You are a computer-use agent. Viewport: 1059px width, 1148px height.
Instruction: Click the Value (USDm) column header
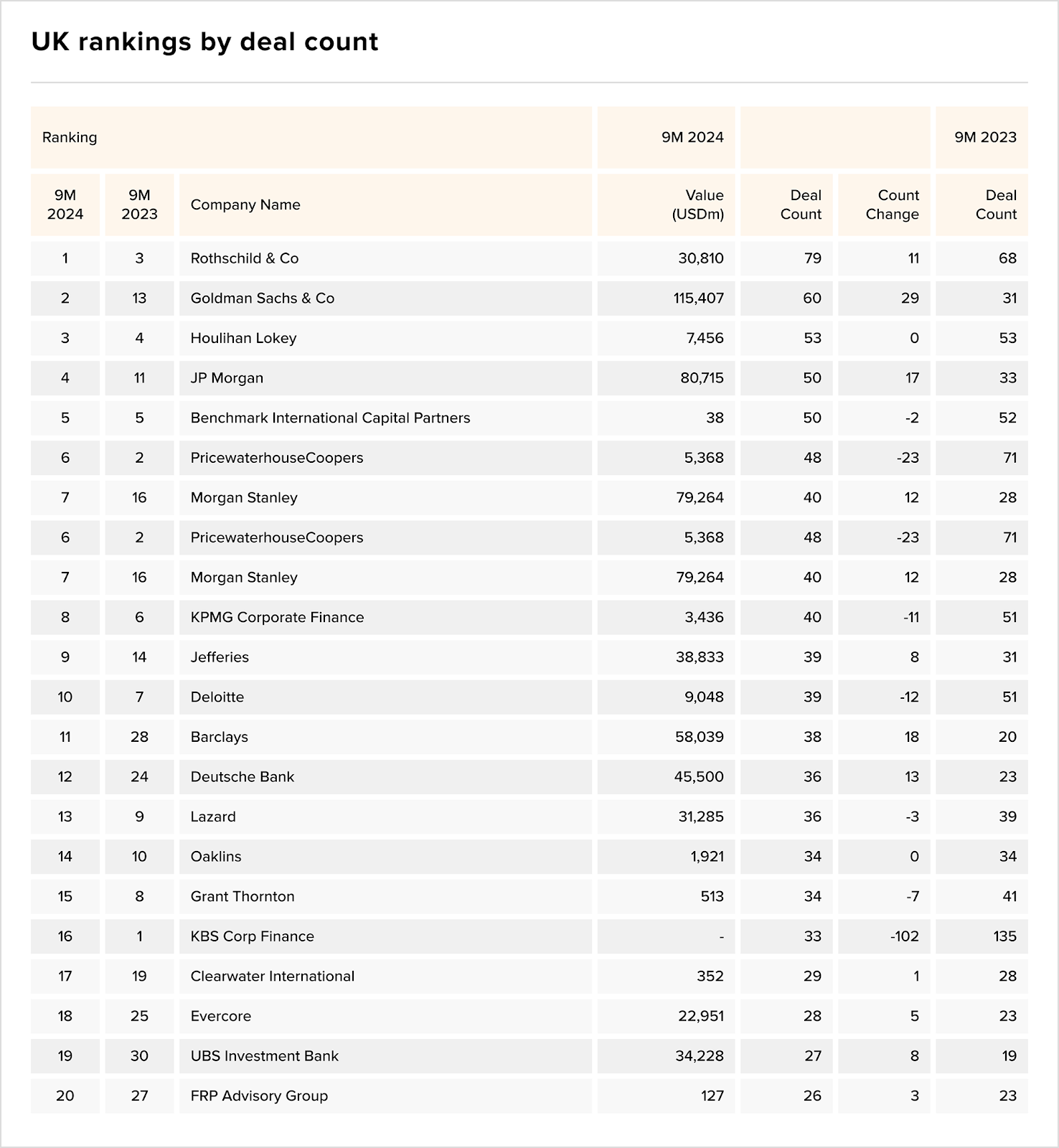pos(697,204)
